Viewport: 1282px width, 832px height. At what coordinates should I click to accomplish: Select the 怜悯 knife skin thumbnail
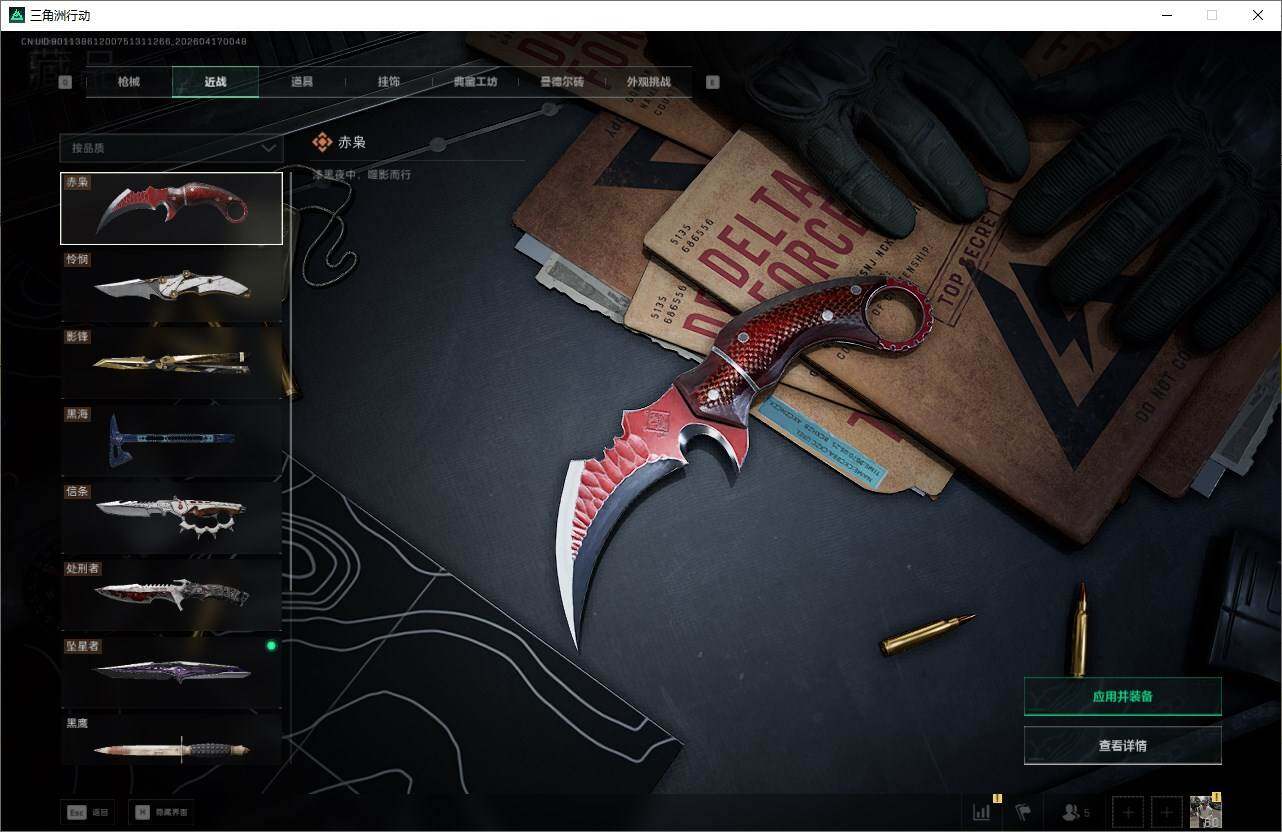[x=171, y=285]
